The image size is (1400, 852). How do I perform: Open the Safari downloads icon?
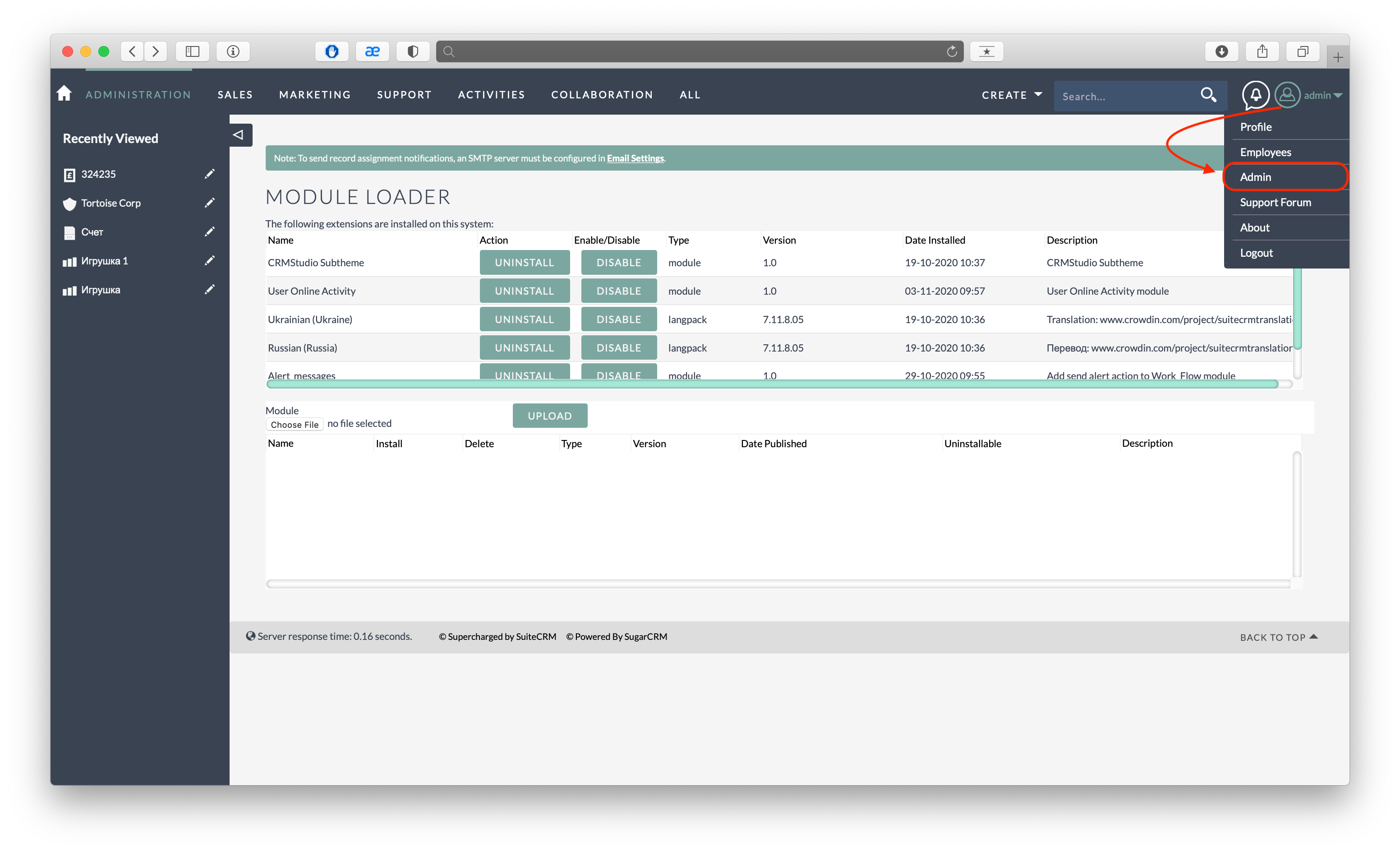tap(1221, 51)
